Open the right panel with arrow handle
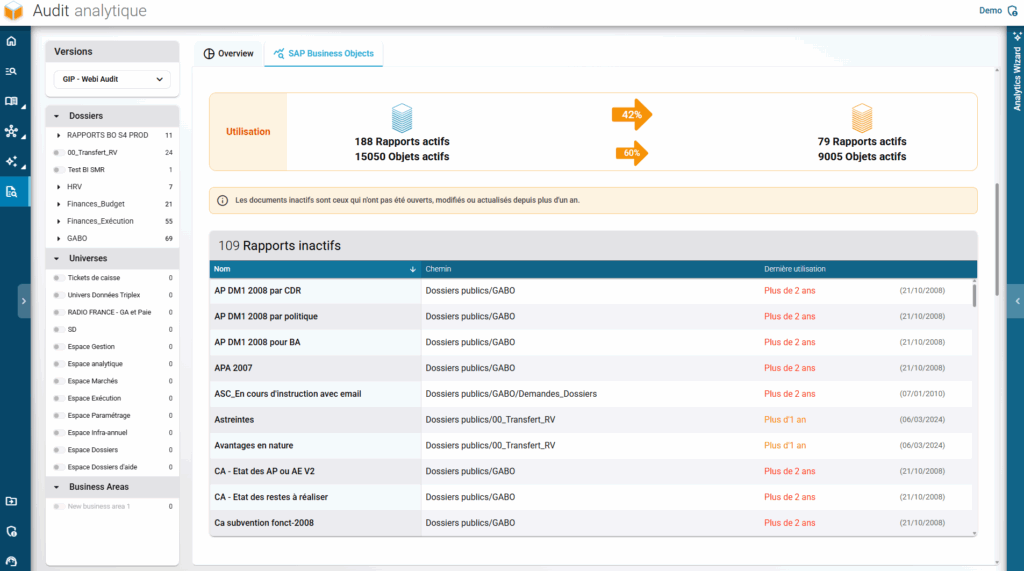1024x571 pixels. [x=1016, y=301]
